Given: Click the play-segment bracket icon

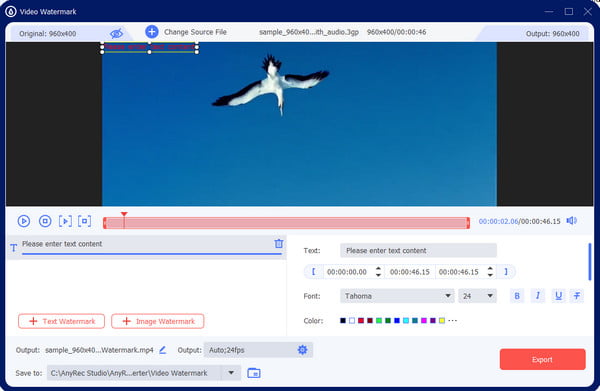Looking at the screenshot, I should coord(65,221).
